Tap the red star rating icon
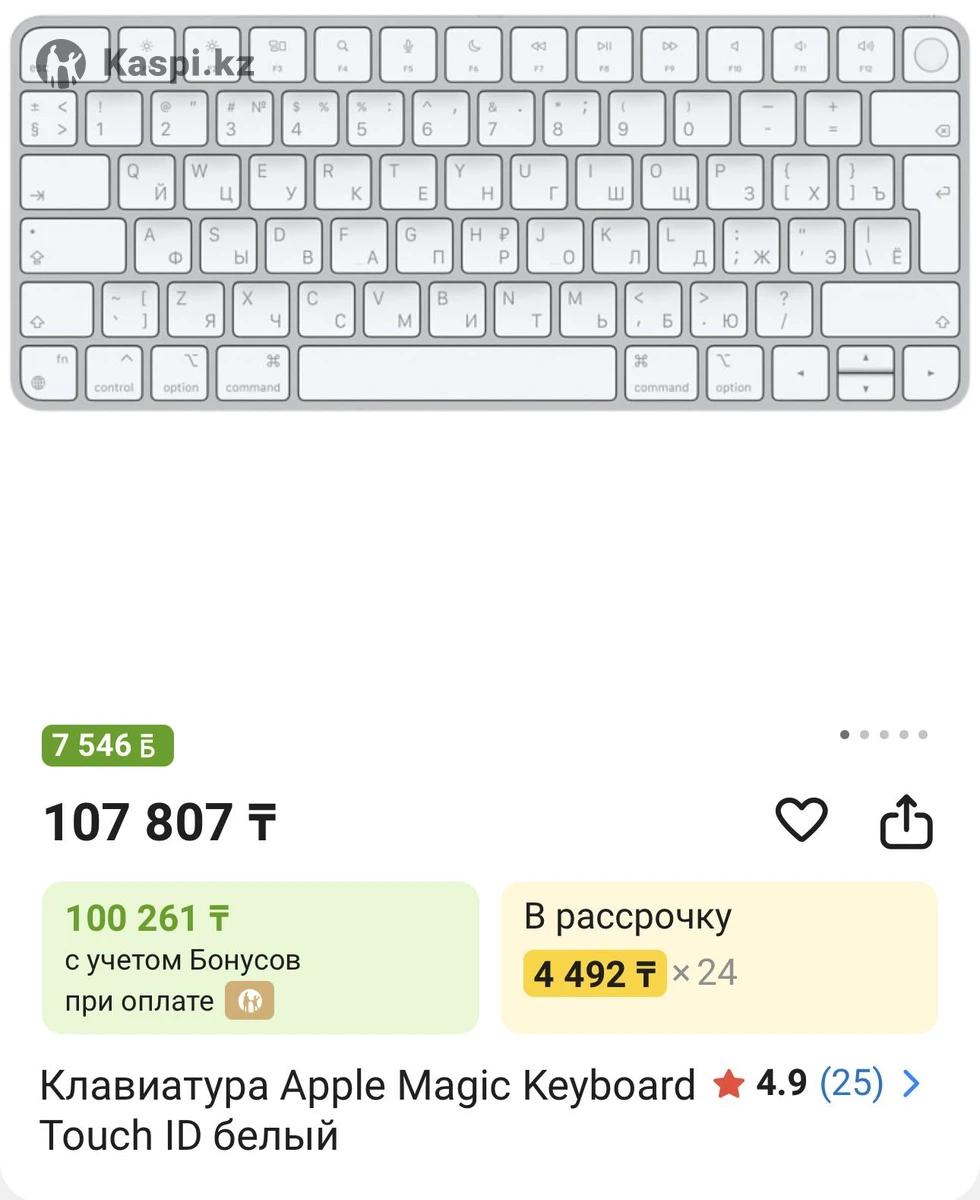This screenshot has width=980, height=1200. [x=729, y=1084]
